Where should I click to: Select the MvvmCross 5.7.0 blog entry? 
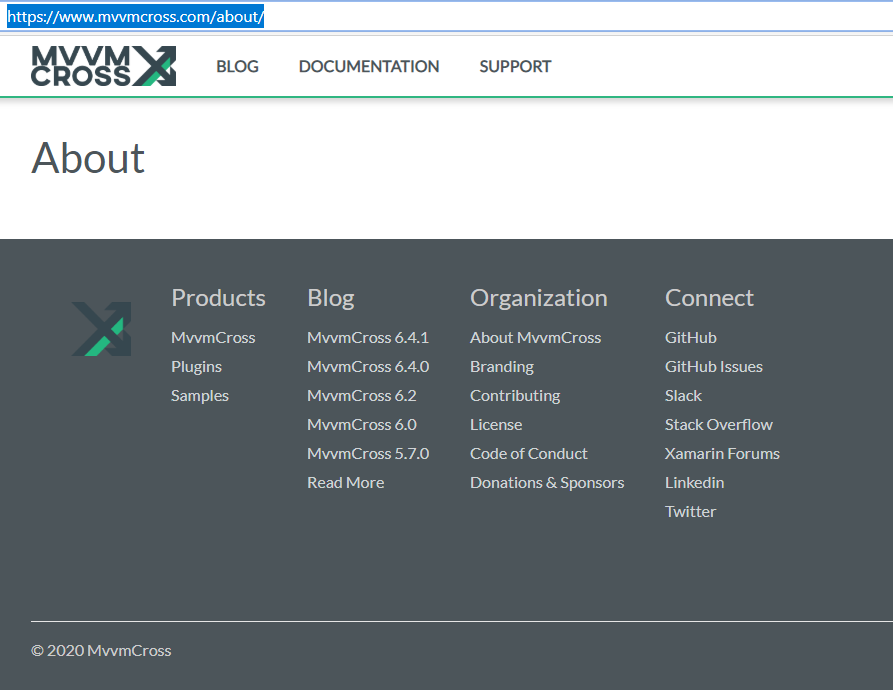tap(368, 453)
